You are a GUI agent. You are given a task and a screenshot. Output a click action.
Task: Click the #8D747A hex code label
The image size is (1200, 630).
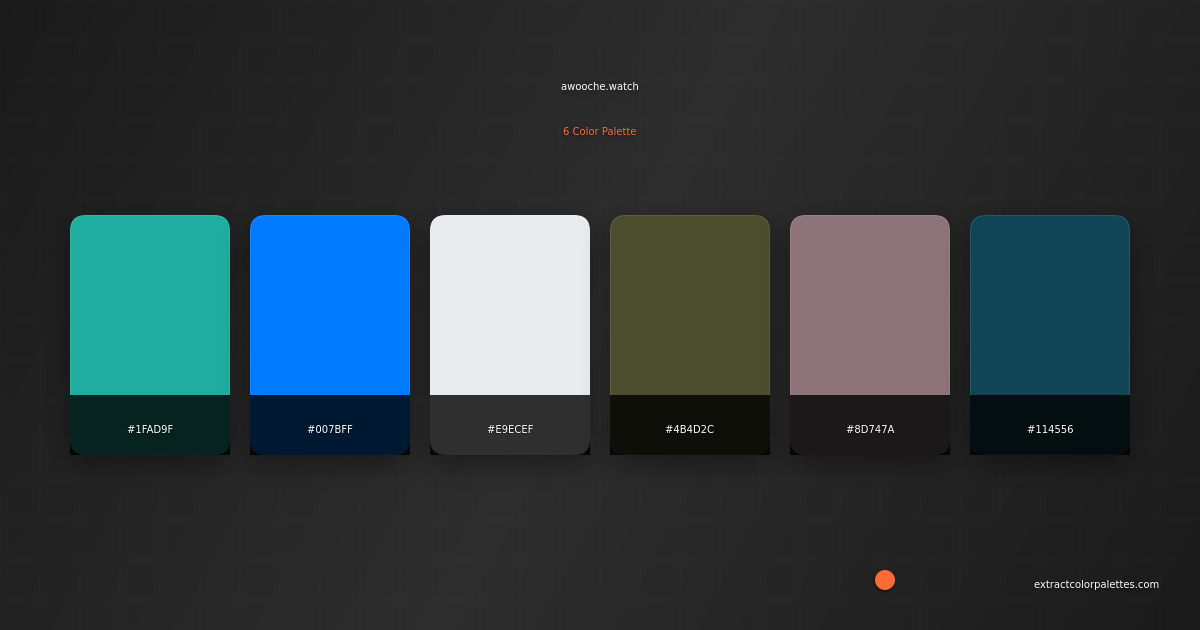tap(870, 429)
